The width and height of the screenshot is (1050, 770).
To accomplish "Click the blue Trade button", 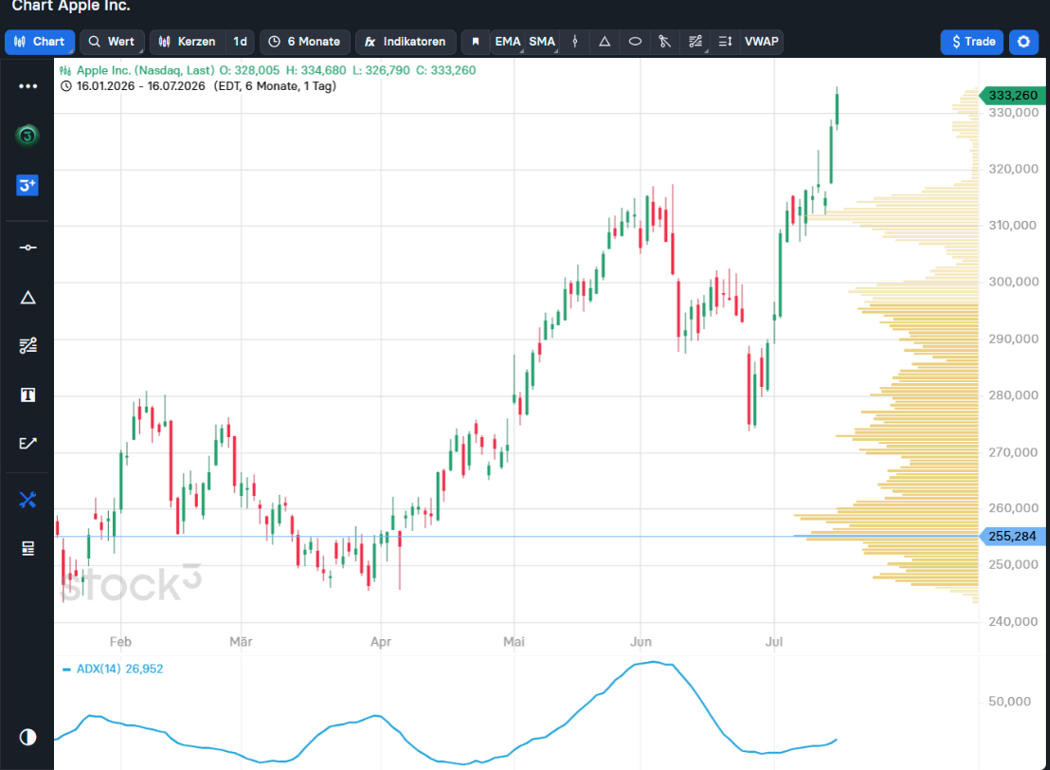I will pyautogui.click(x=972, y=42).
